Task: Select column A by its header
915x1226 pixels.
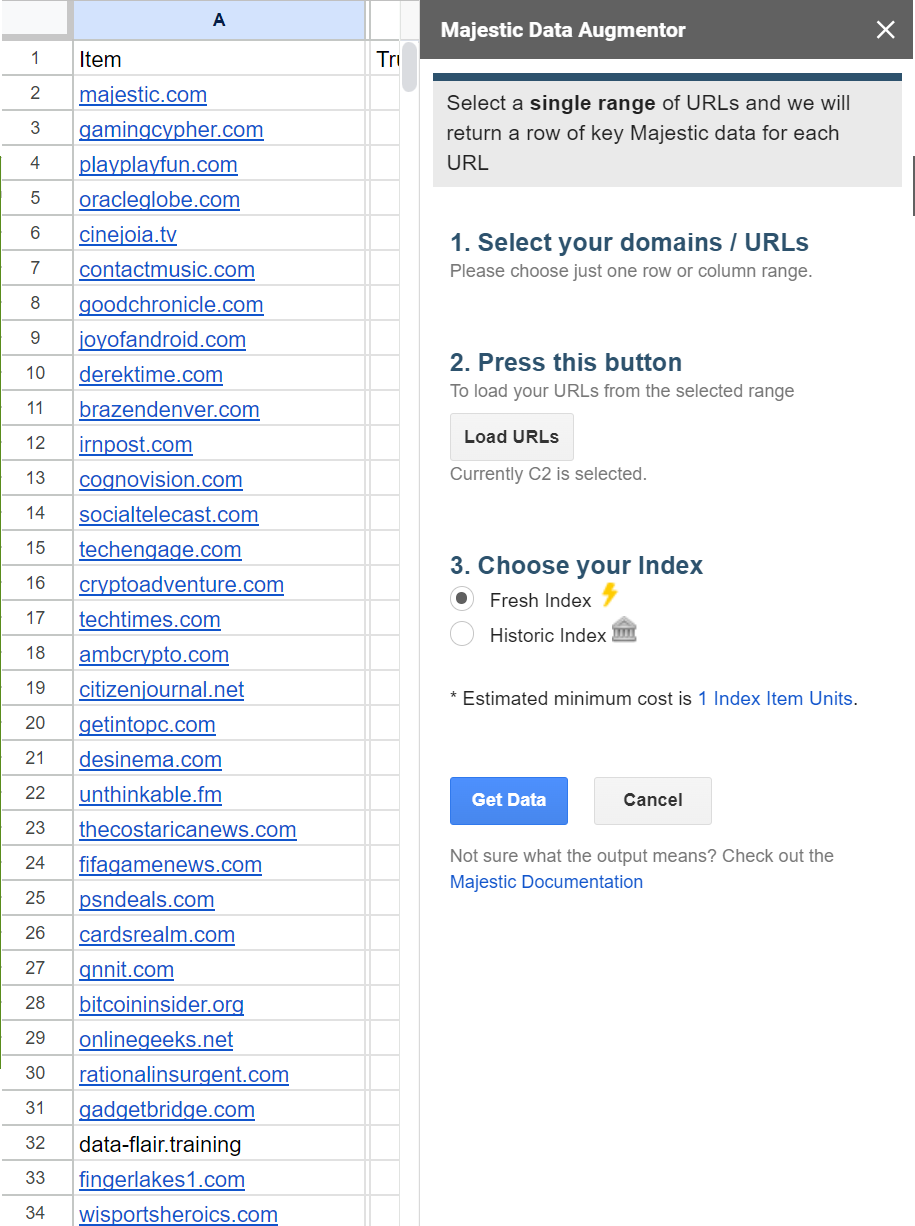Action: 220,20
